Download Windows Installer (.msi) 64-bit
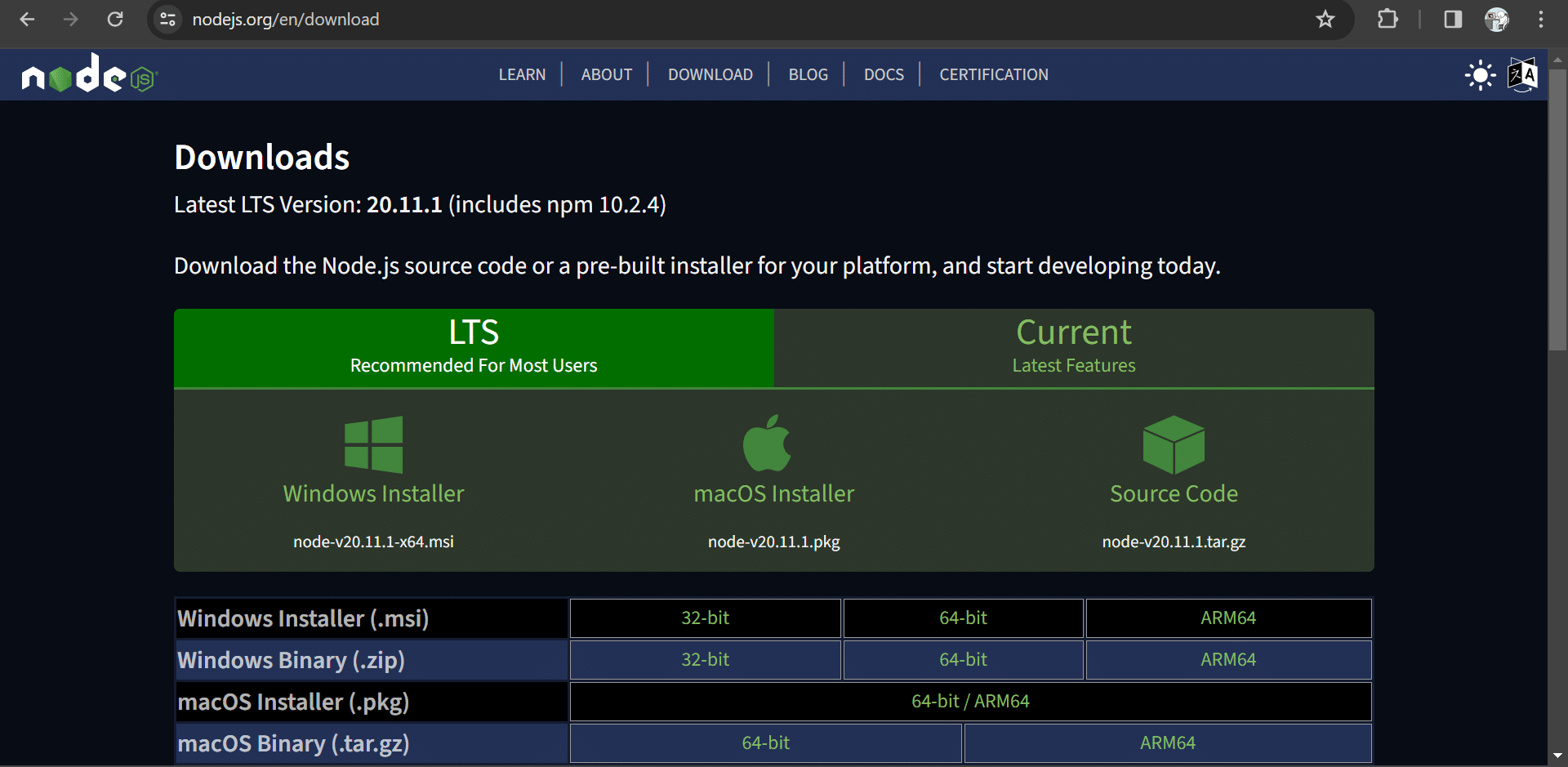The image size is (1568, 767). 964,618
